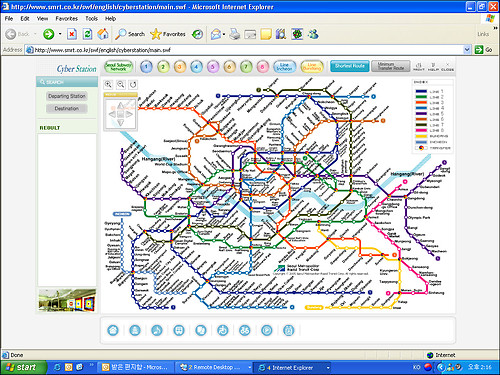Click the map reset rotate icon
Image resolution: width=500 pixels, height=375 pixels.
click(x=133, y=84)
